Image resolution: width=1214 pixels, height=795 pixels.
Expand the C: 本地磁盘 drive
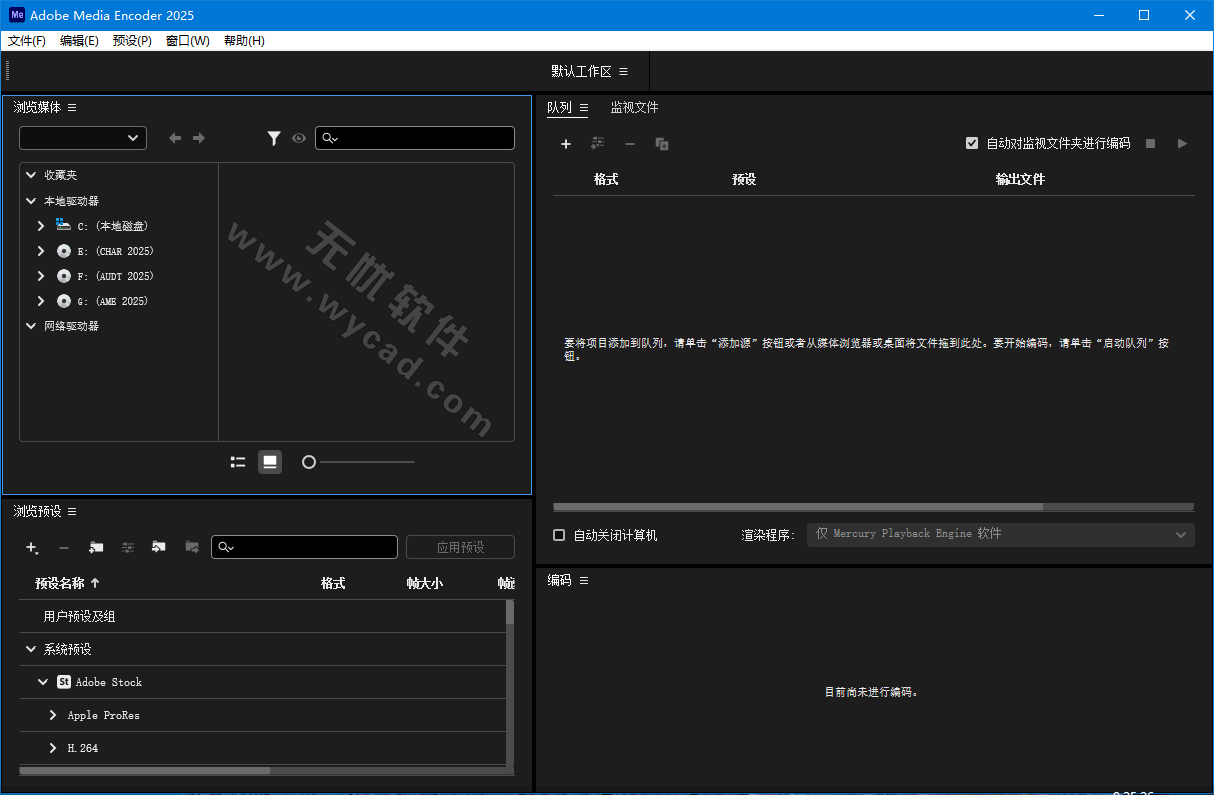40,225
